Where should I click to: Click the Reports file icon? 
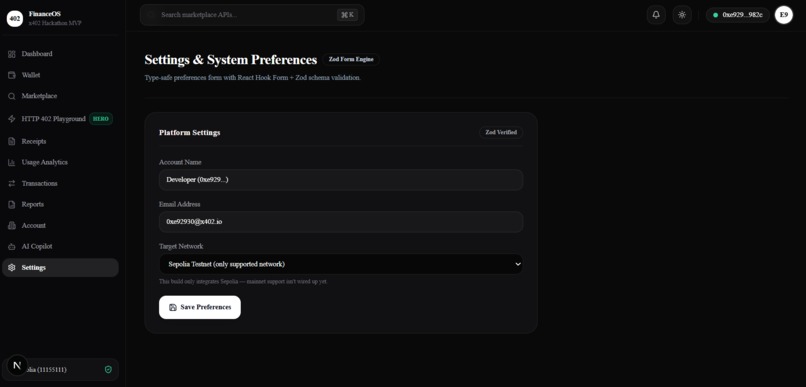point(12,205)
